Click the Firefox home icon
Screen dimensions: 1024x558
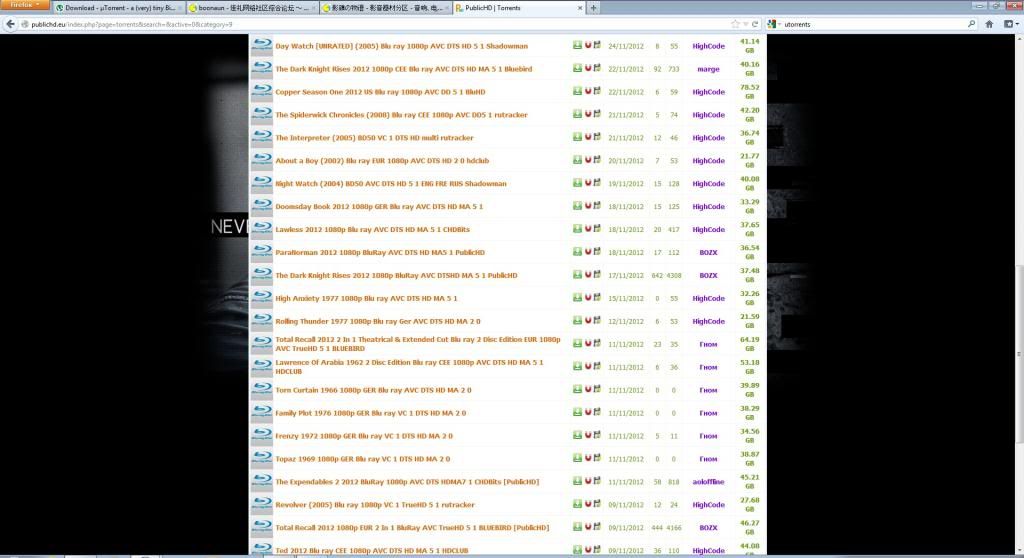pyautogui.click(x=989, y=24)
